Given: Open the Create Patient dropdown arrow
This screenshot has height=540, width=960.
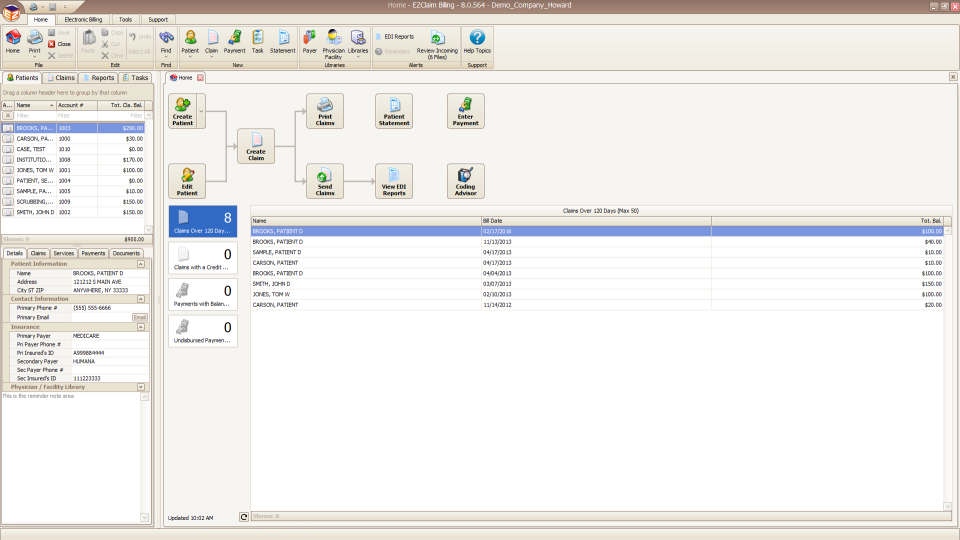Looking at the screenshot, I should pyautogui.click(x=201, y=111).
